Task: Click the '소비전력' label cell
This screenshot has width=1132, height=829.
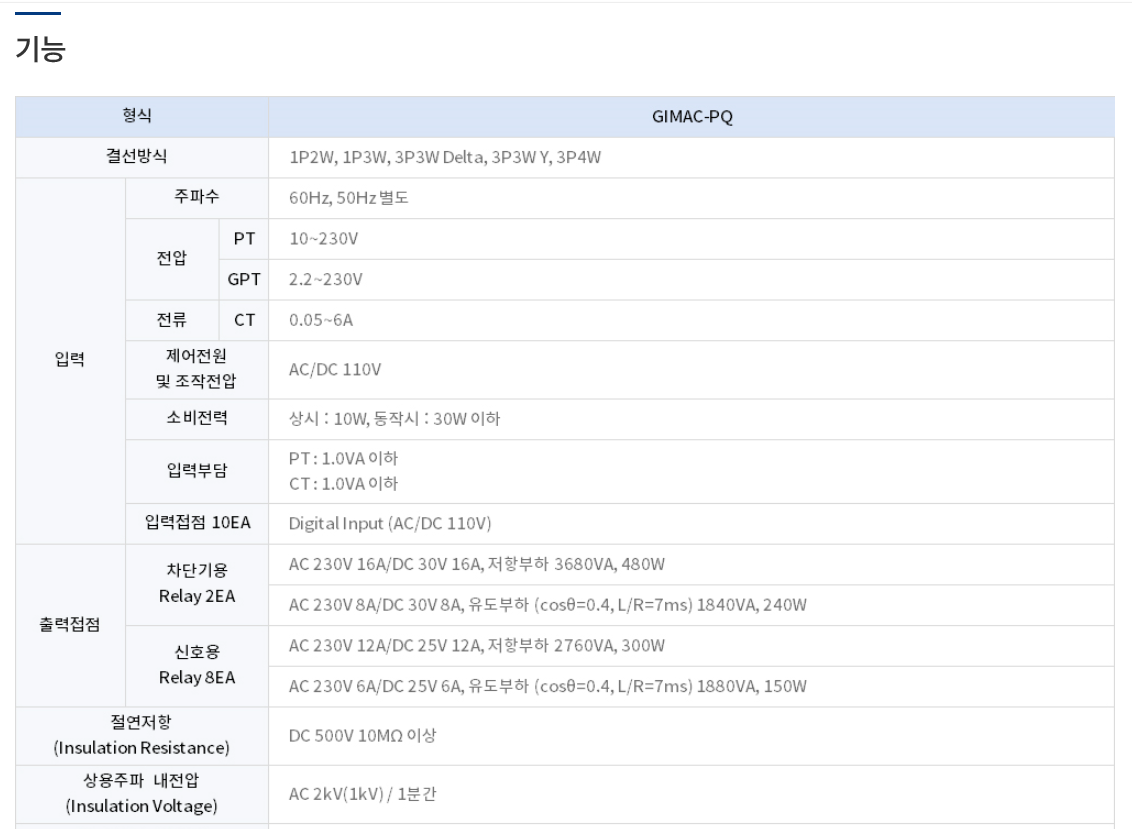Action: click(x=196, y=418)
